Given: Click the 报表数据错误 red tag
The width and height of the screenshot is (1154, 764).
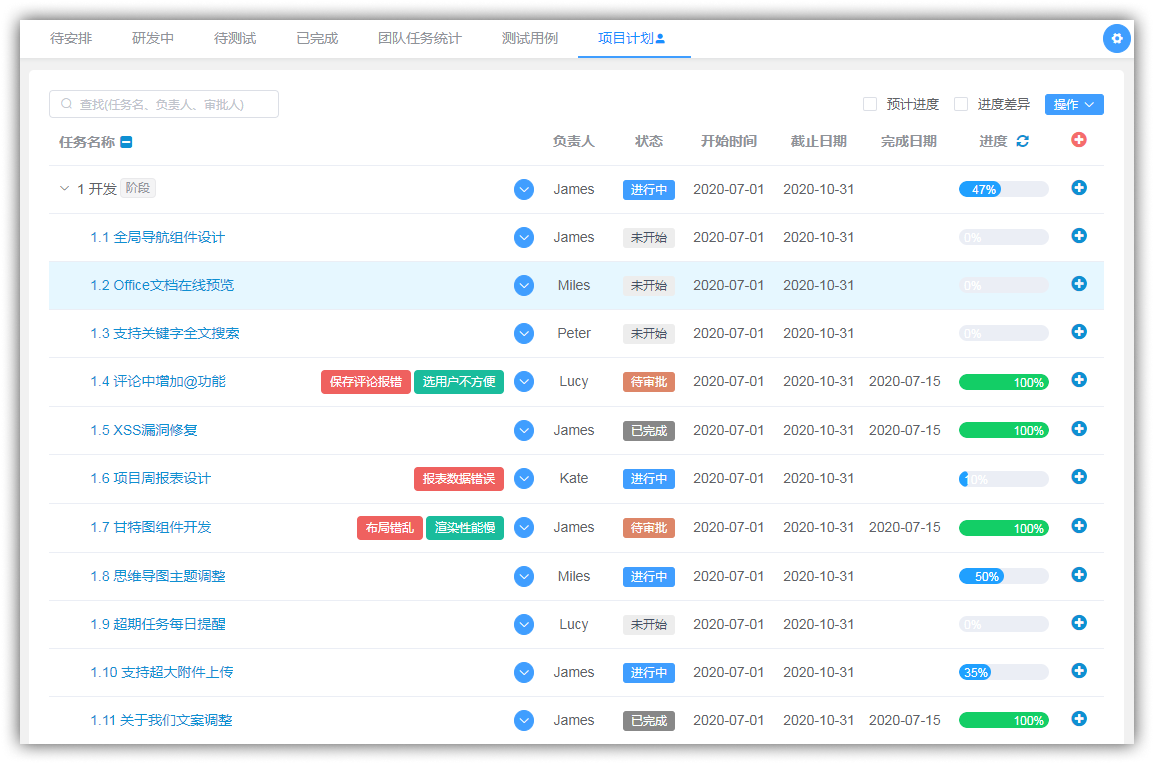Looking at the screenshot, I should (x=459, y=479).
